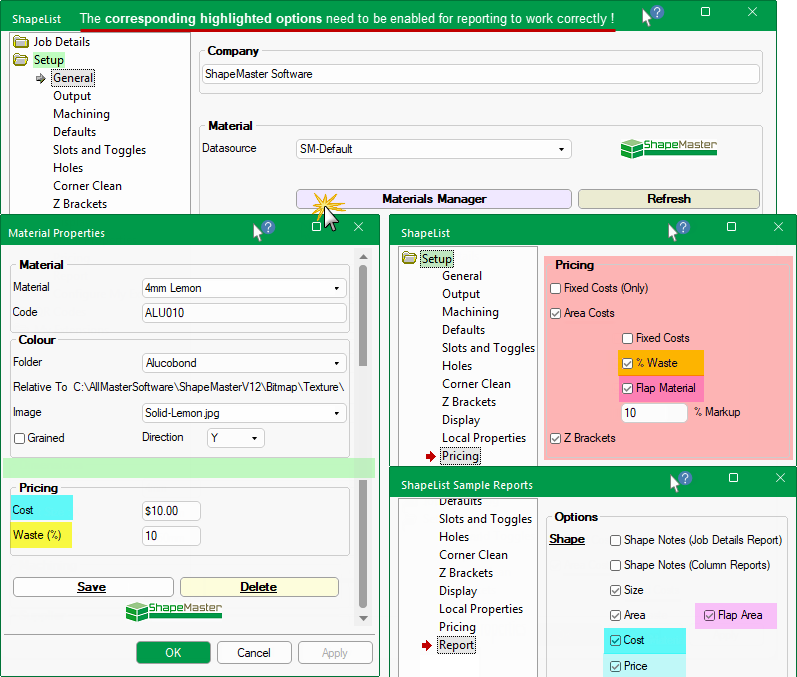Open the Job Details folder icon
Viewport: 797px width, 677px height.
pyautogui.click(x=21, y=42)
